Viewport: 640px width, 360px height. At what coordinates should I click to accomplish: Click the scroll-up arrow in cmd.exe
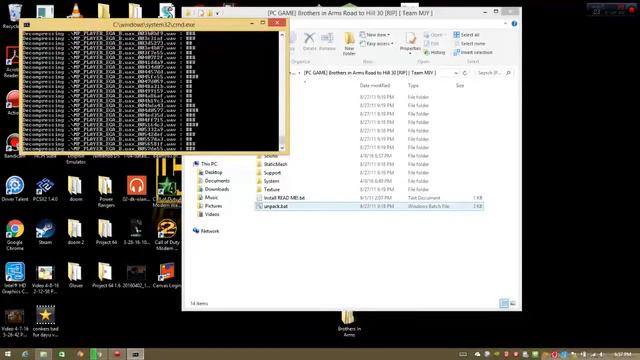[282, 35]
